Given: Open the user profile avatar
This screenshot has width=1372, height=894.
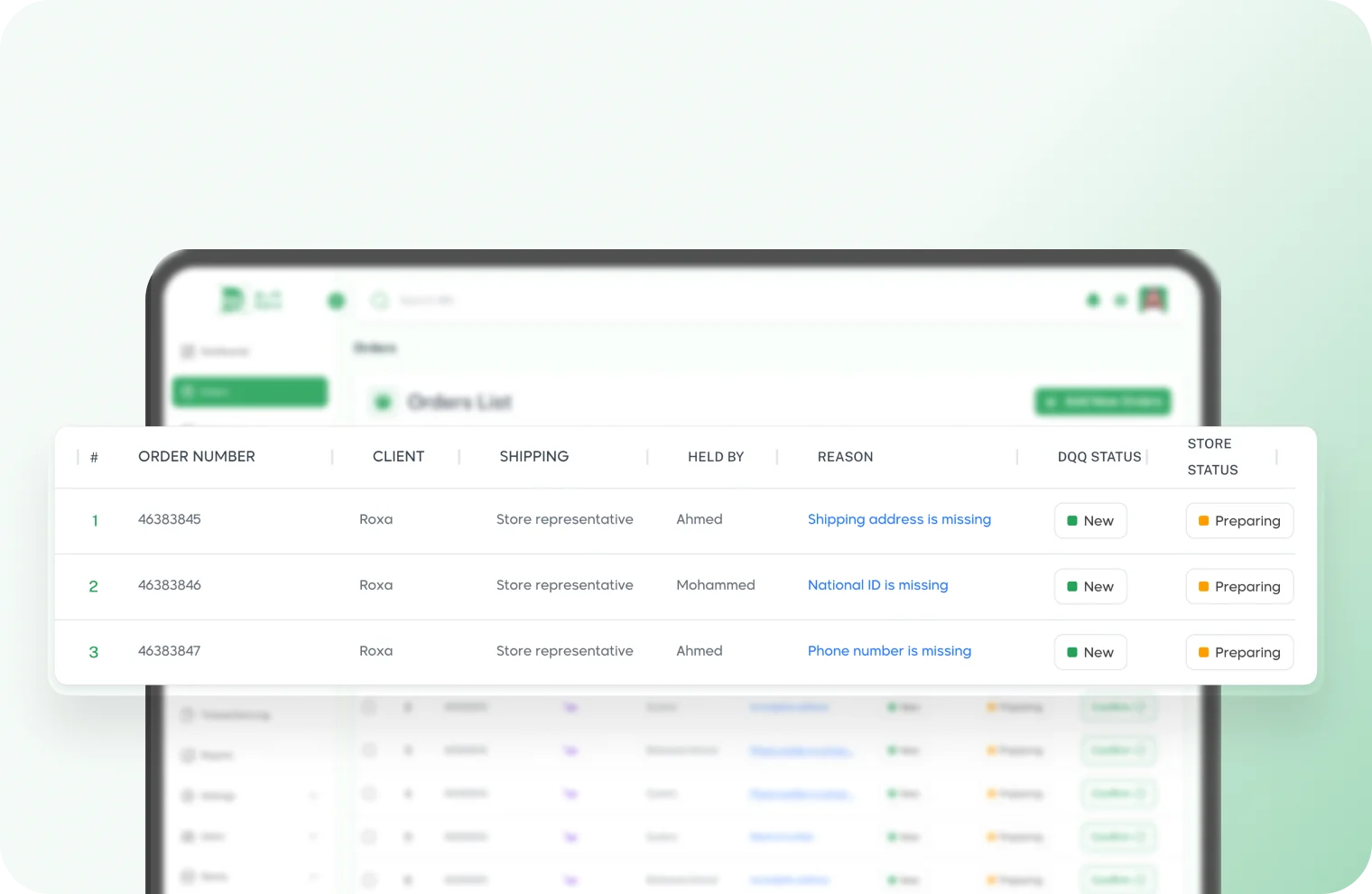Looking at the screenshot, I should 1153,300.
